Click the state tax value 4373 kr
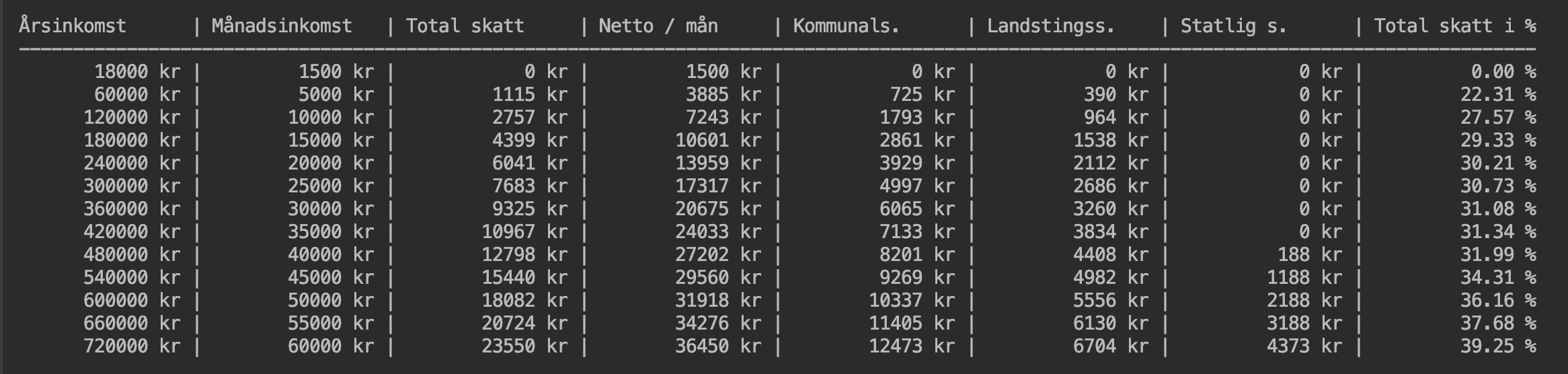Image resolution: width=1568 pixels, height=374 pixels. [1304, 346]
